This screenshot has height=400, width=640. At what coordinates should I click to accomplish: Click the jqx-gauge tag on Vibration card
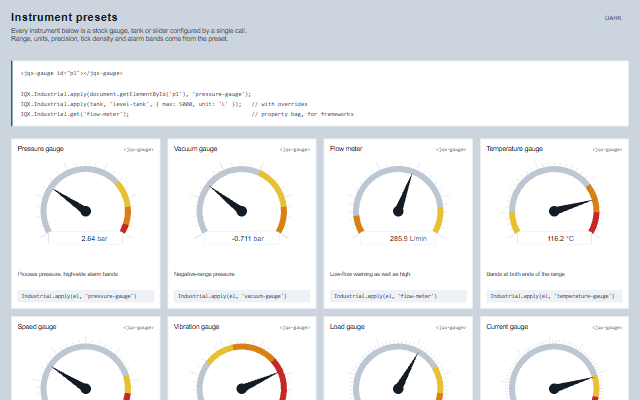click(x=295, y=328)
